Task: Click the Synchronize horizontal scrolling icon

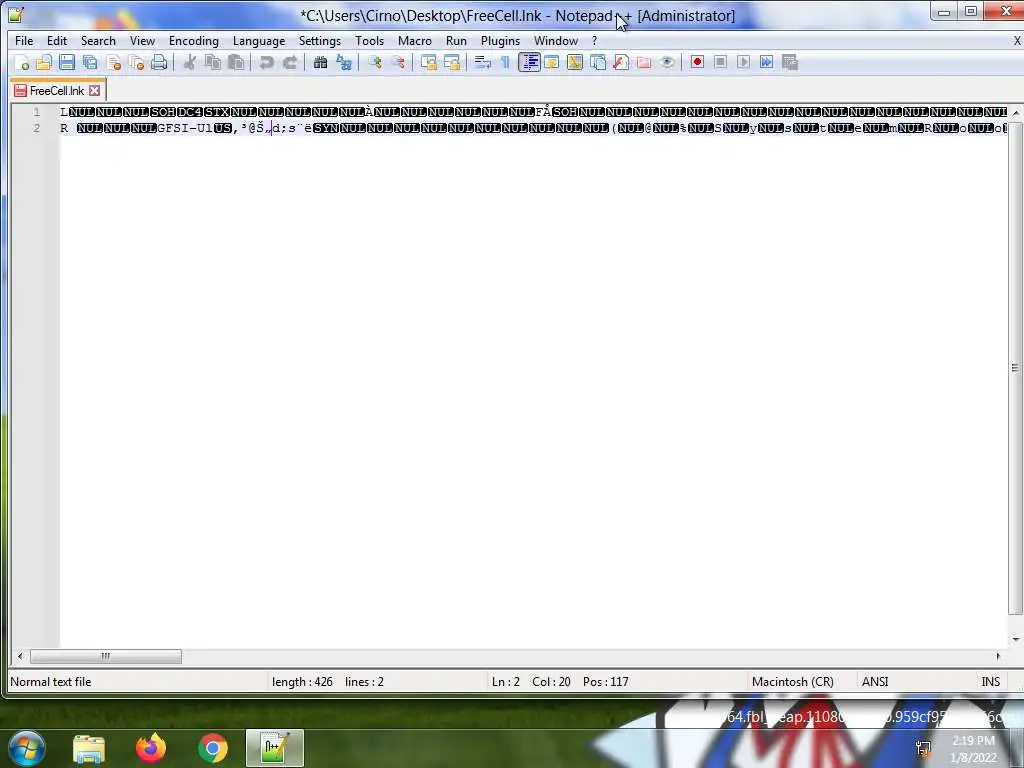Action: pos(452,63)
